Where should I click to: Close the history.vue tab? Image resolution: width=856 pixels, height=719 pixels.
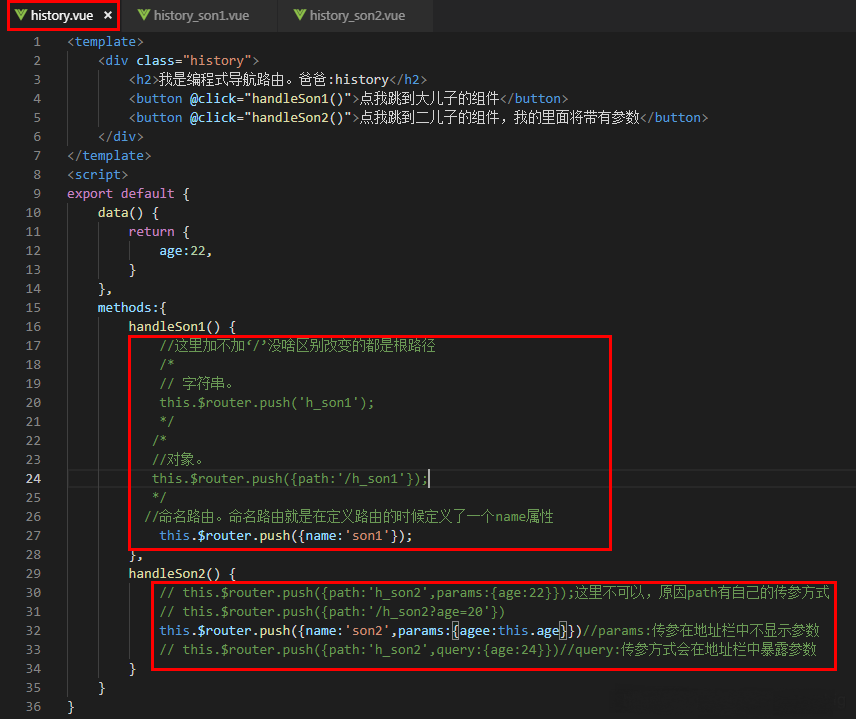[108, 15]
